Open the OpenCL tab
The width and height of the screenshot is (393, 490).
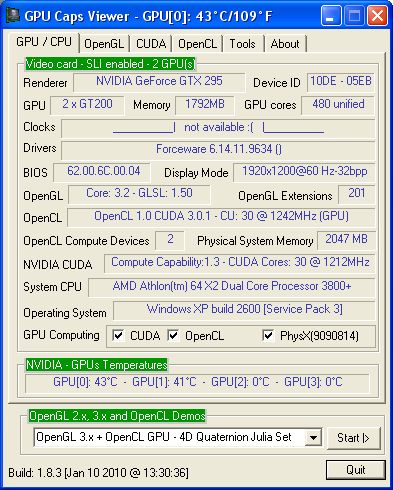pos(197,44)
